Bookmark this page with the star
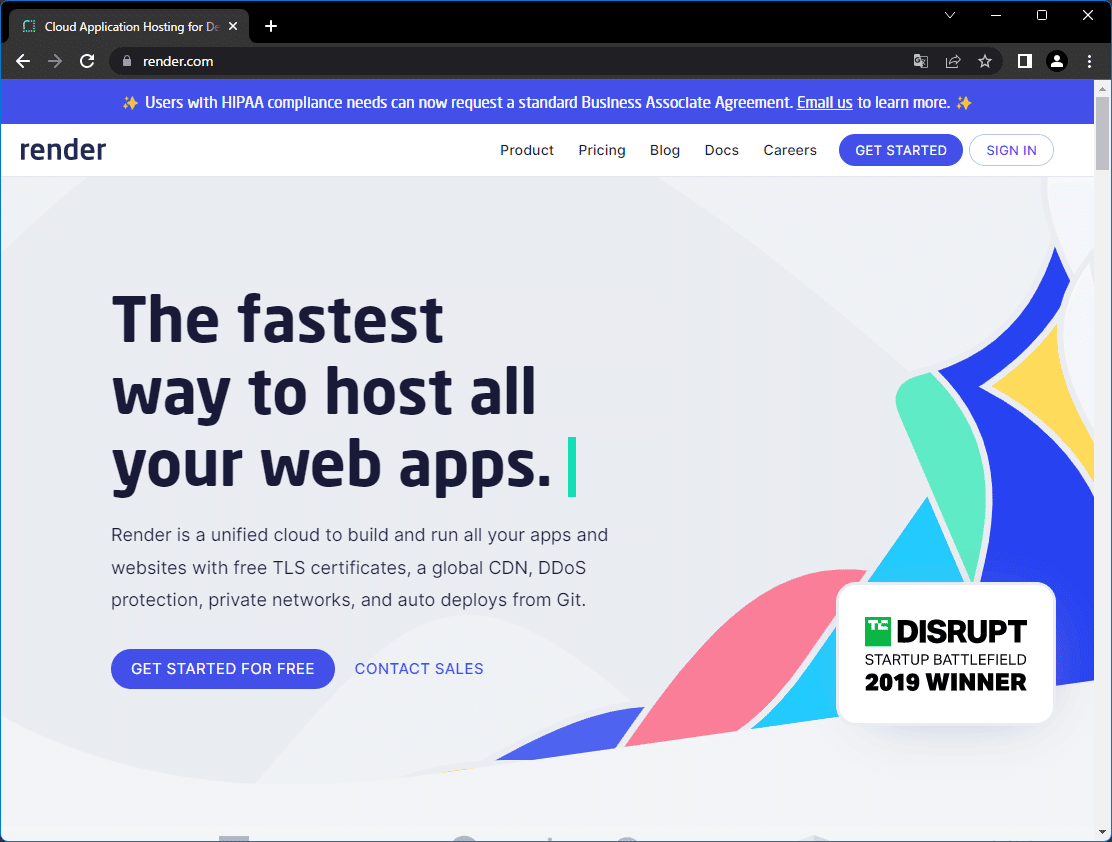 pos(985,62)
